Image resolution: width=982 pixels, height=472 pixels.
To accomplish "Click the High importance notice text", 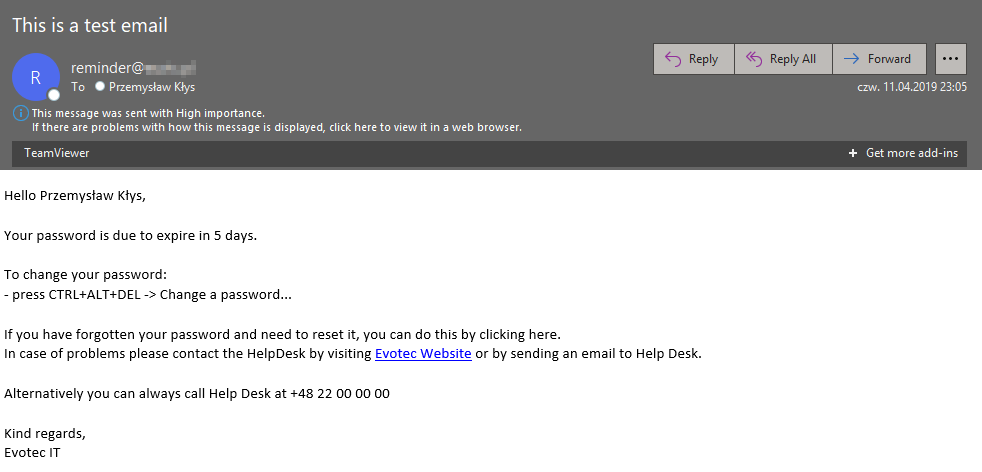I will coord(148,113).
